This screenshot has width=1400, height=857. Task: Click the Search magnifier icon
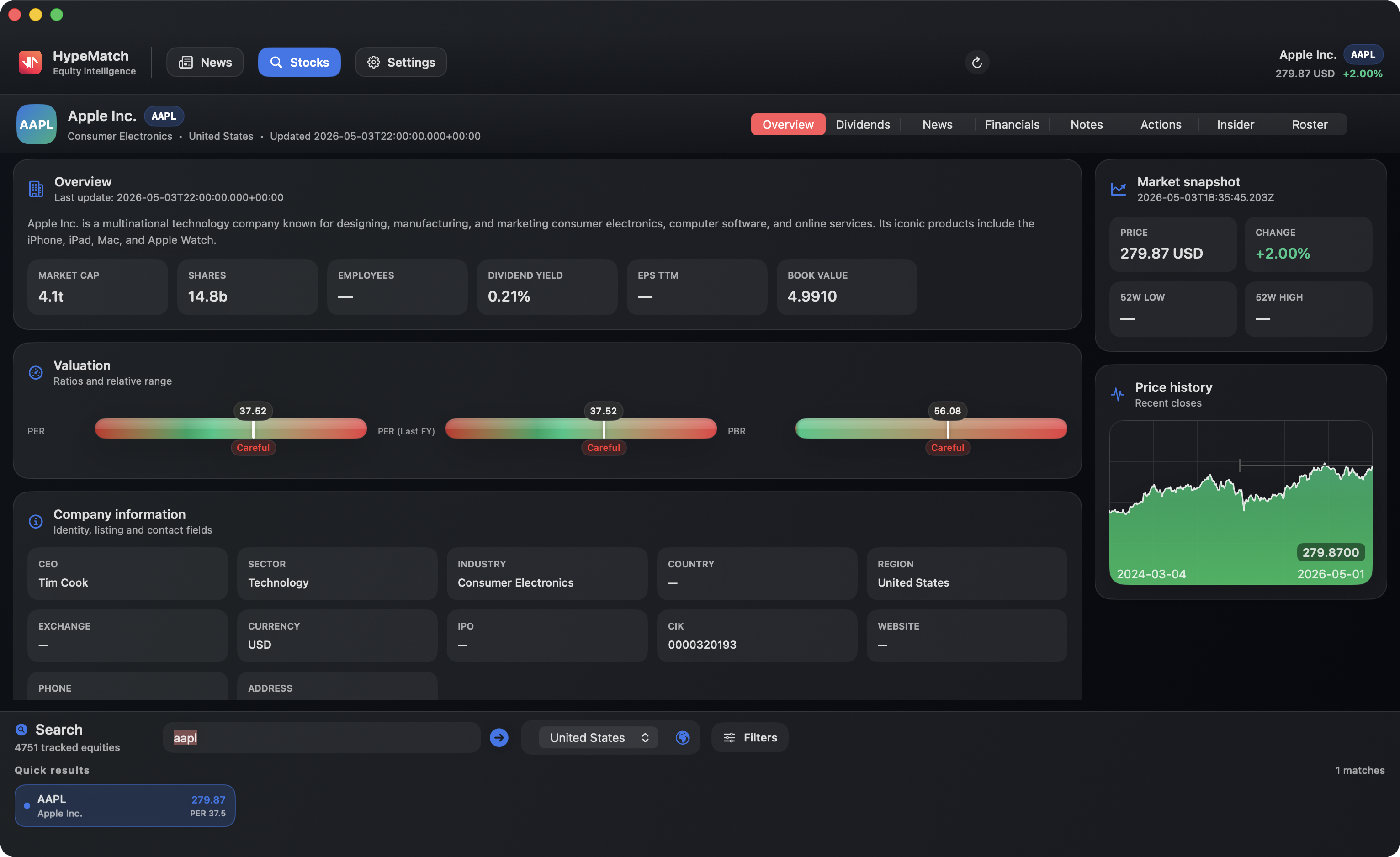[x=21, y=729]
